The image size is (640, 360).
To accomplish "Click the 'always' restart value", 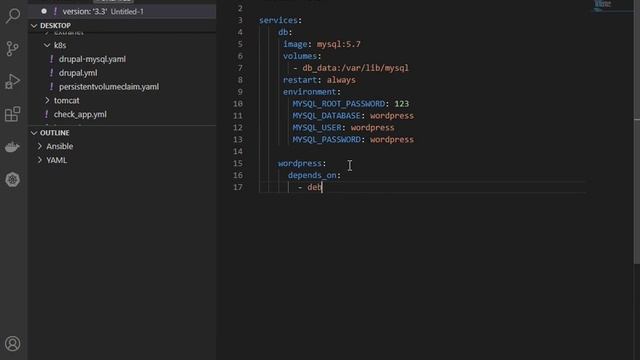I will pyautogui.click(x=341, y=80).
